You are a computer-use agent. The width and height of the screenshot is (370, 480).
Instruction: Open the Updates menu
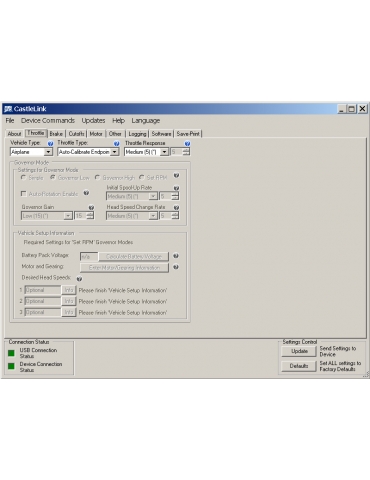93,121
